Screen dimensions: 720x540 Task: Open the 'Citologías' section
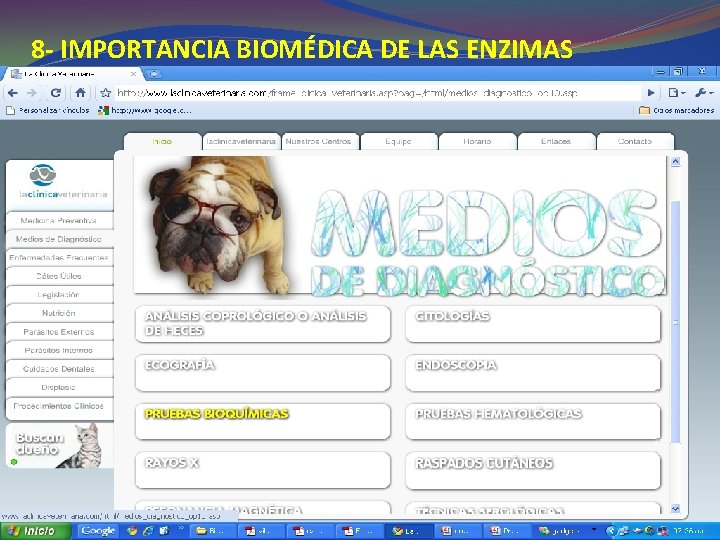(x=533, y=324)
